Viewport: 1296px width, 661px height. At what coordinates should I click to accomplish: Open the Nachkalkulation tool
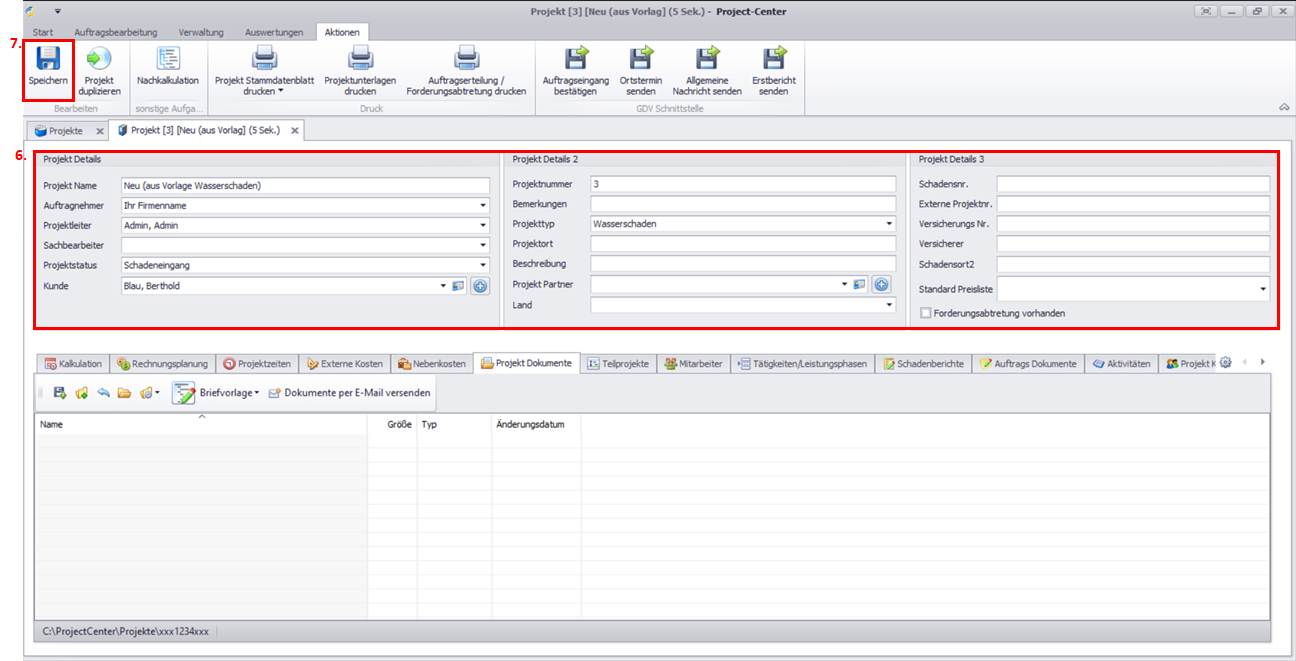tap(168, 59)
